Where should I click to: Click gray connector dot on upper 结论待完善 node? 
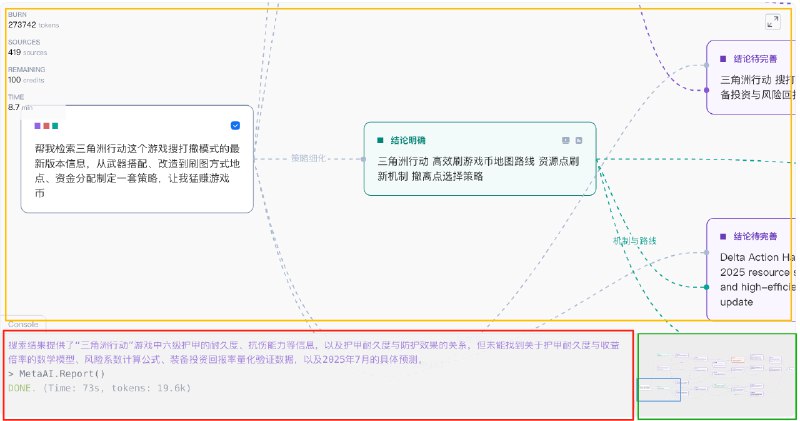[x=707, y=65]
